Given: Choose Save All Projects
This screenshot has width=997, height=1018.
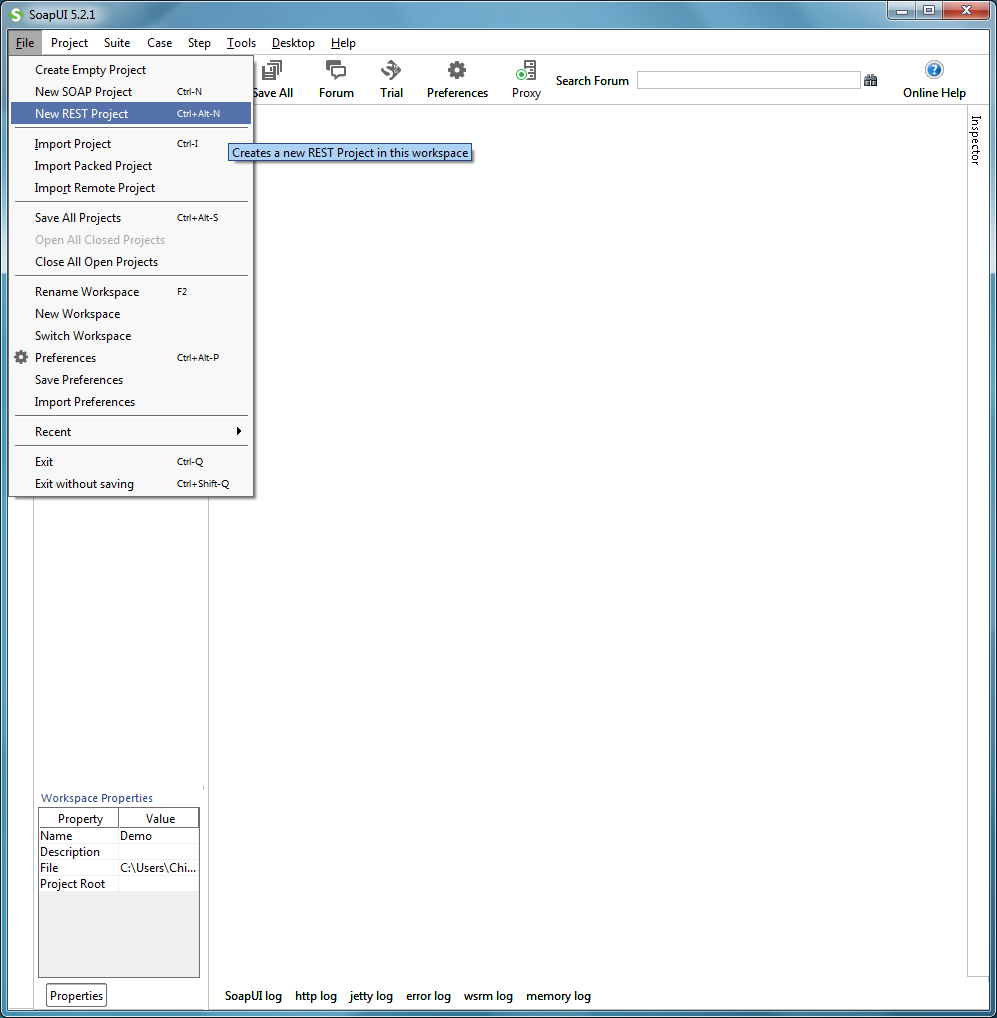Looking at the screenshot, I should tap(131, 217).
